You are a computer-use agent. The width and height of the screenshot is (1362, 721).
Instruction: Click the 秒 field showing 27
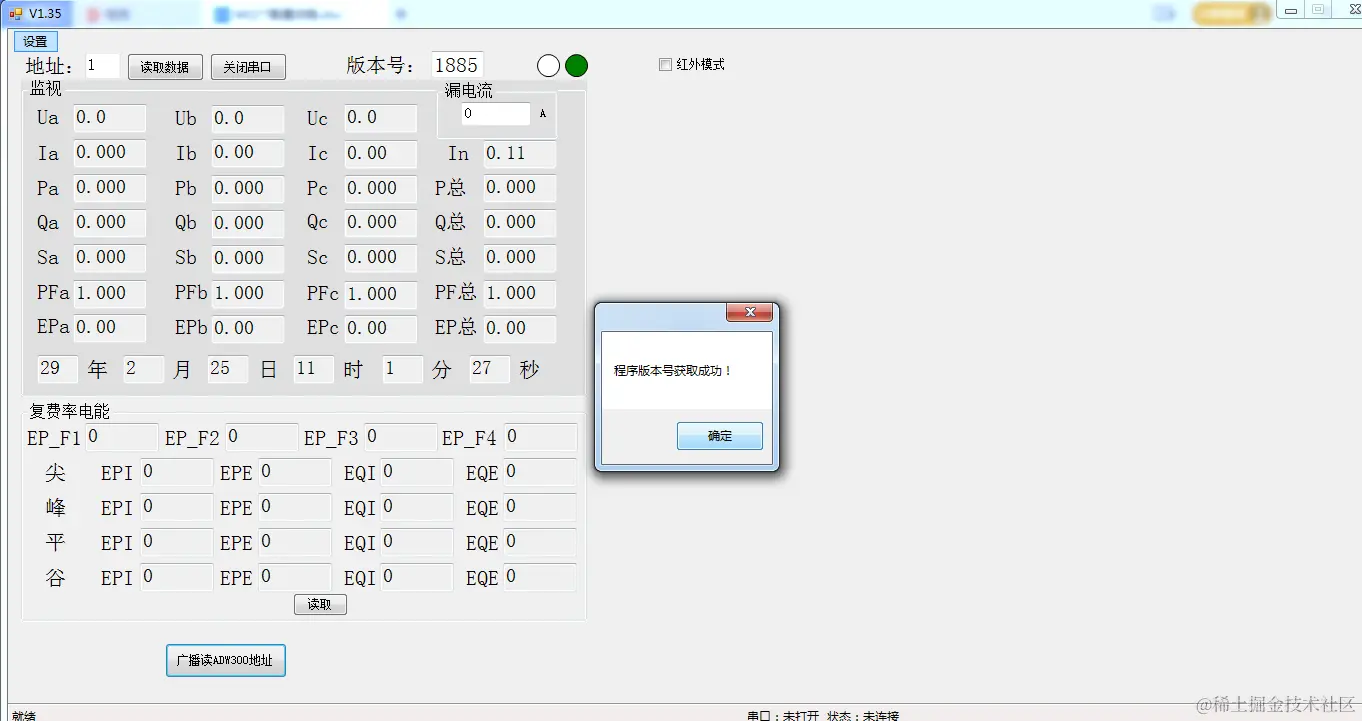coord(490,369)
